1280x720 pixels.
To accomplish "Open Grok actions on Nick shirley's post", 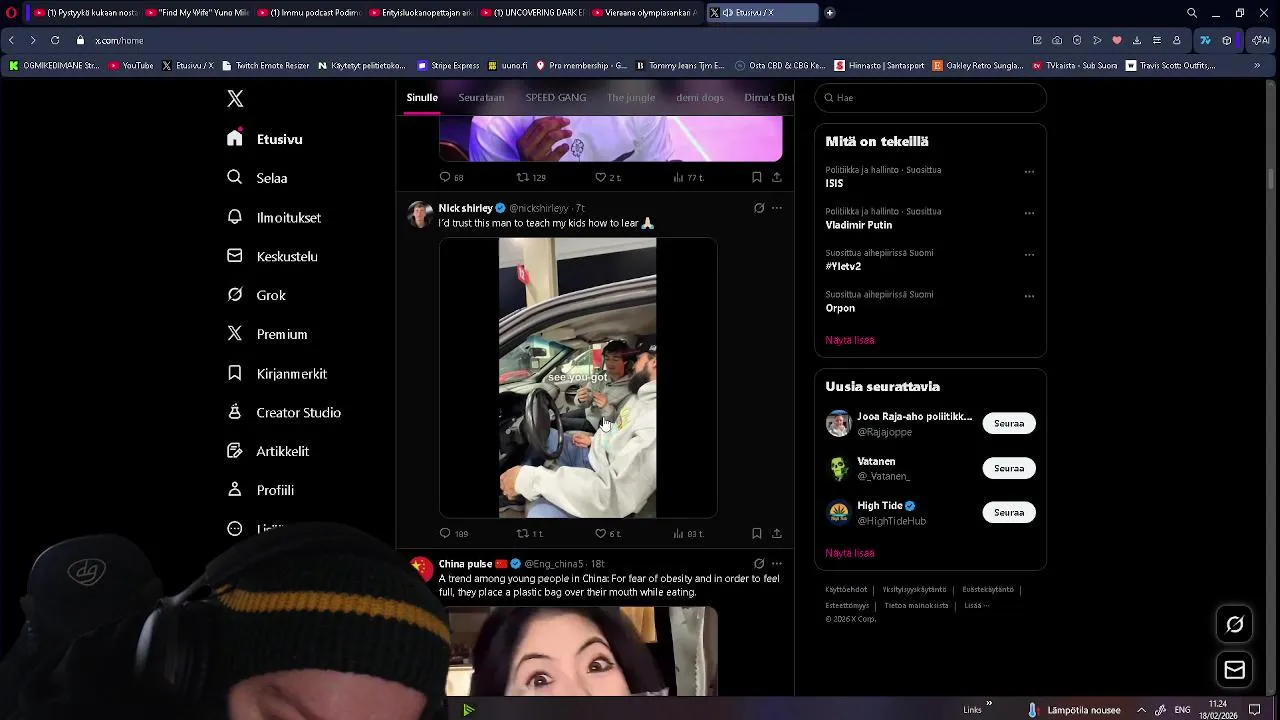I will pyautogui.click(x=759, y=208).
